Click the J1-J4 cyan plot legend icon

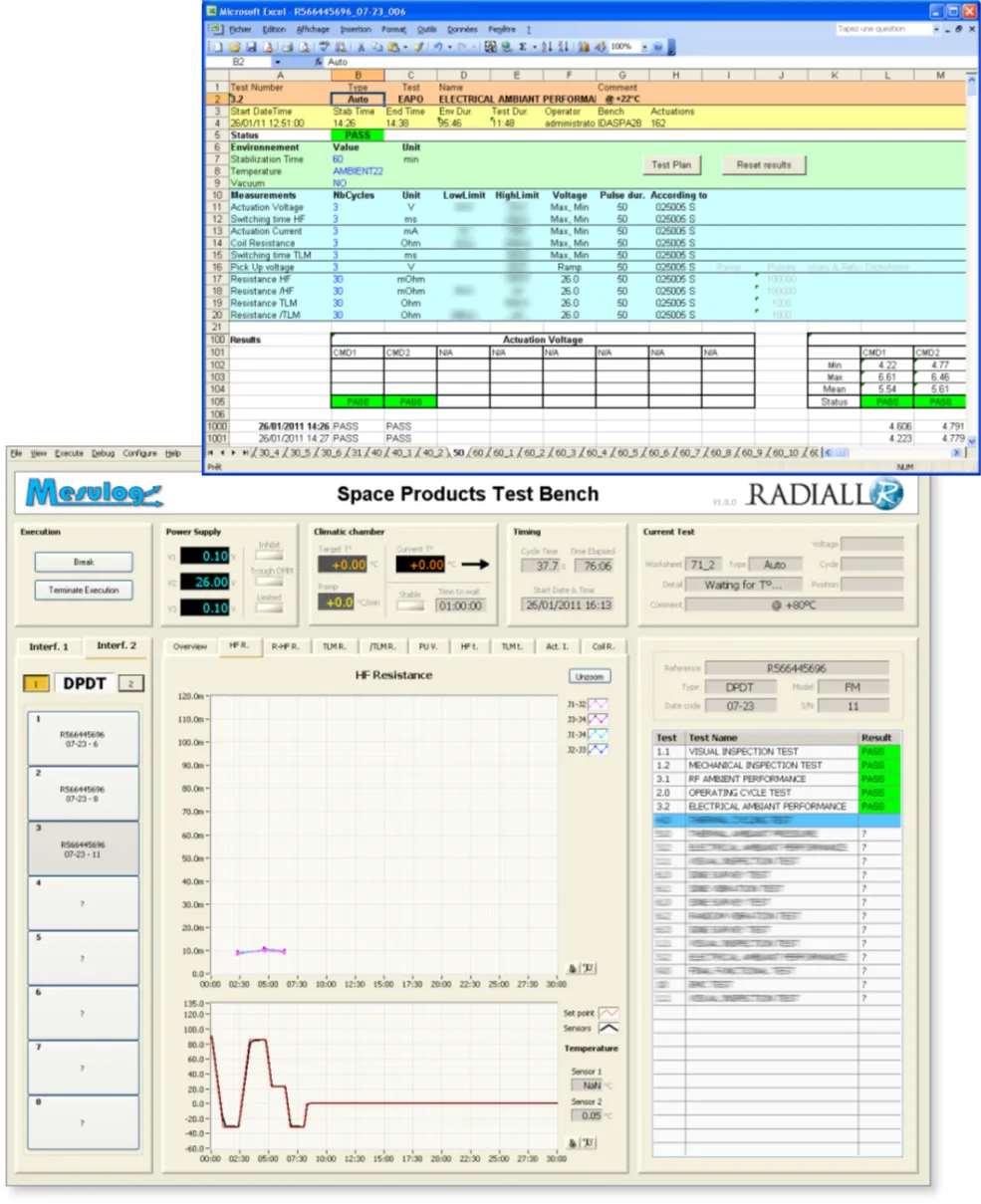tap(598, 734)
